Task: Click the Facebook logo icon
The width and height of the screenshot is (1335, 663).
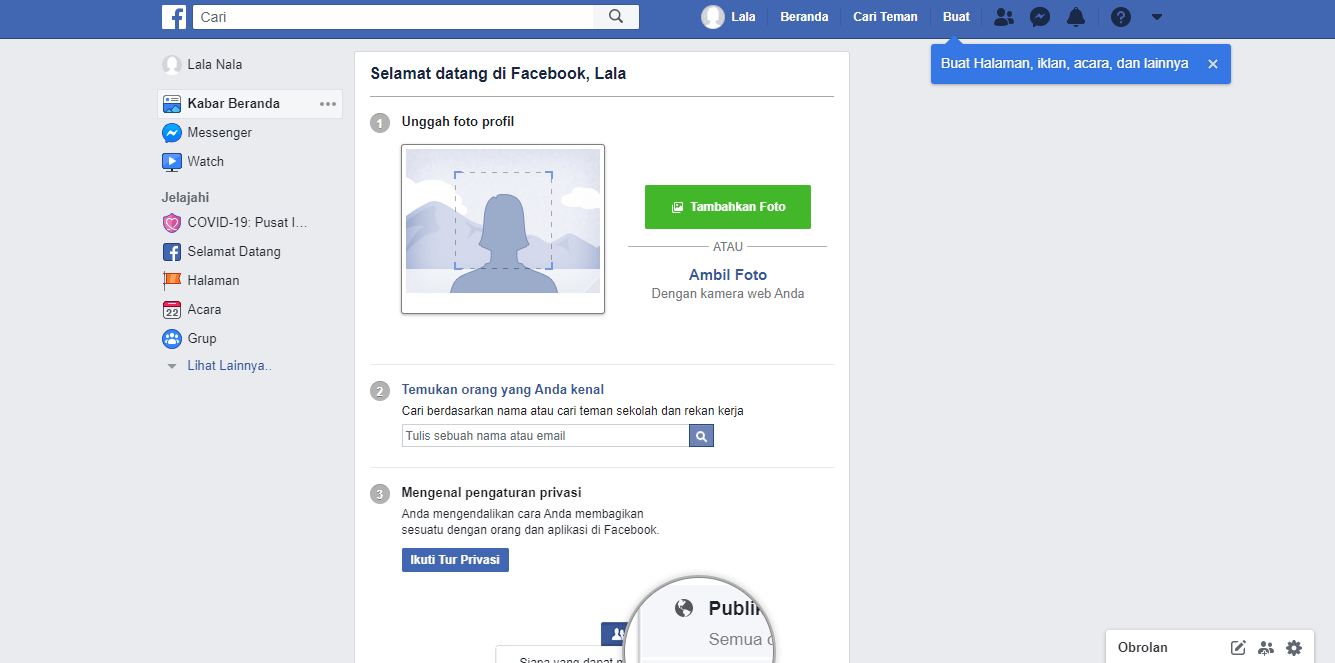Action: point(174,17)
